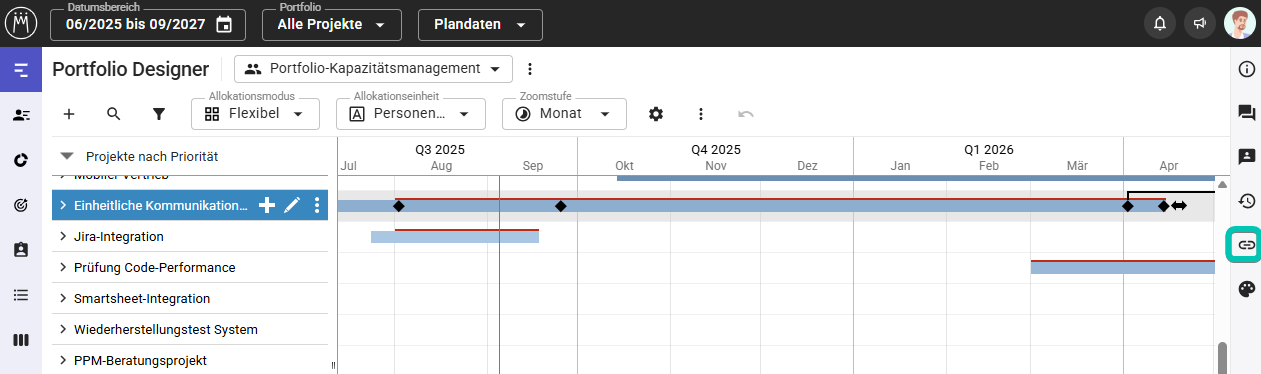1261x374 pixels.
Task: Click first milestone diamond on timeline
Action: pyautogui.click(x=398, y=206)
